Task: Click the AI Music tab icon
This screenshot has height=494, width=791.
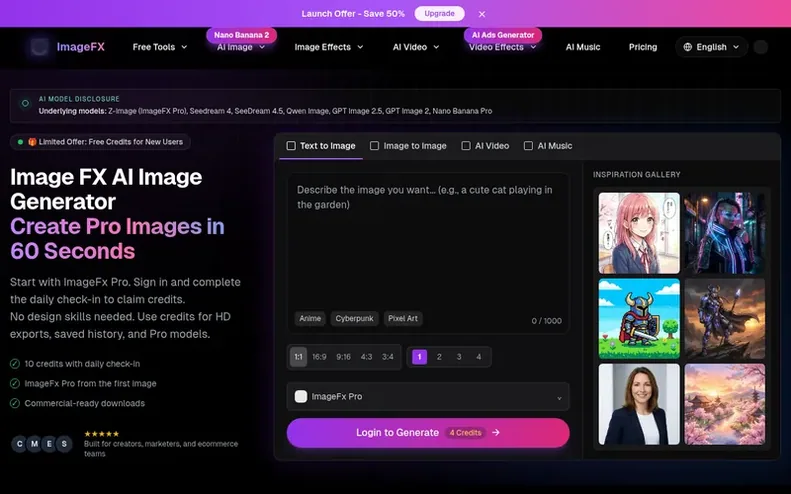Action: coord(528,146)
